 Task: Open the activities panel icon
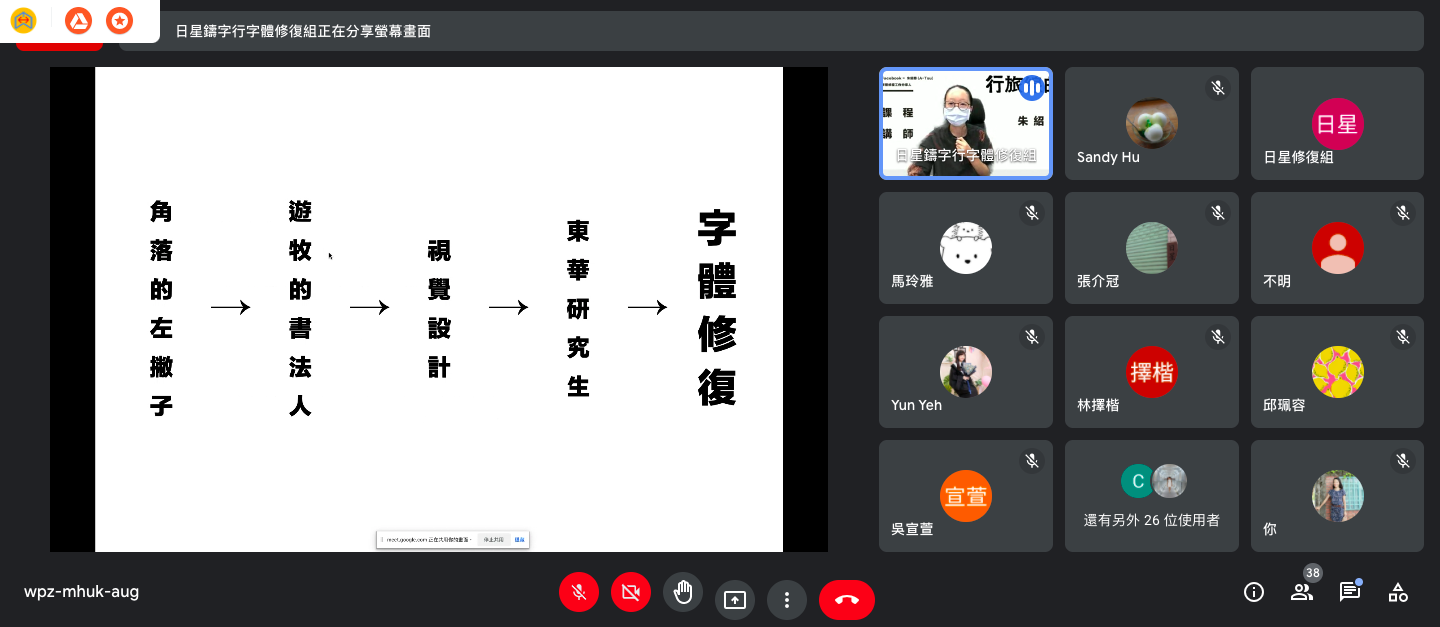(x=1398, y=592)
